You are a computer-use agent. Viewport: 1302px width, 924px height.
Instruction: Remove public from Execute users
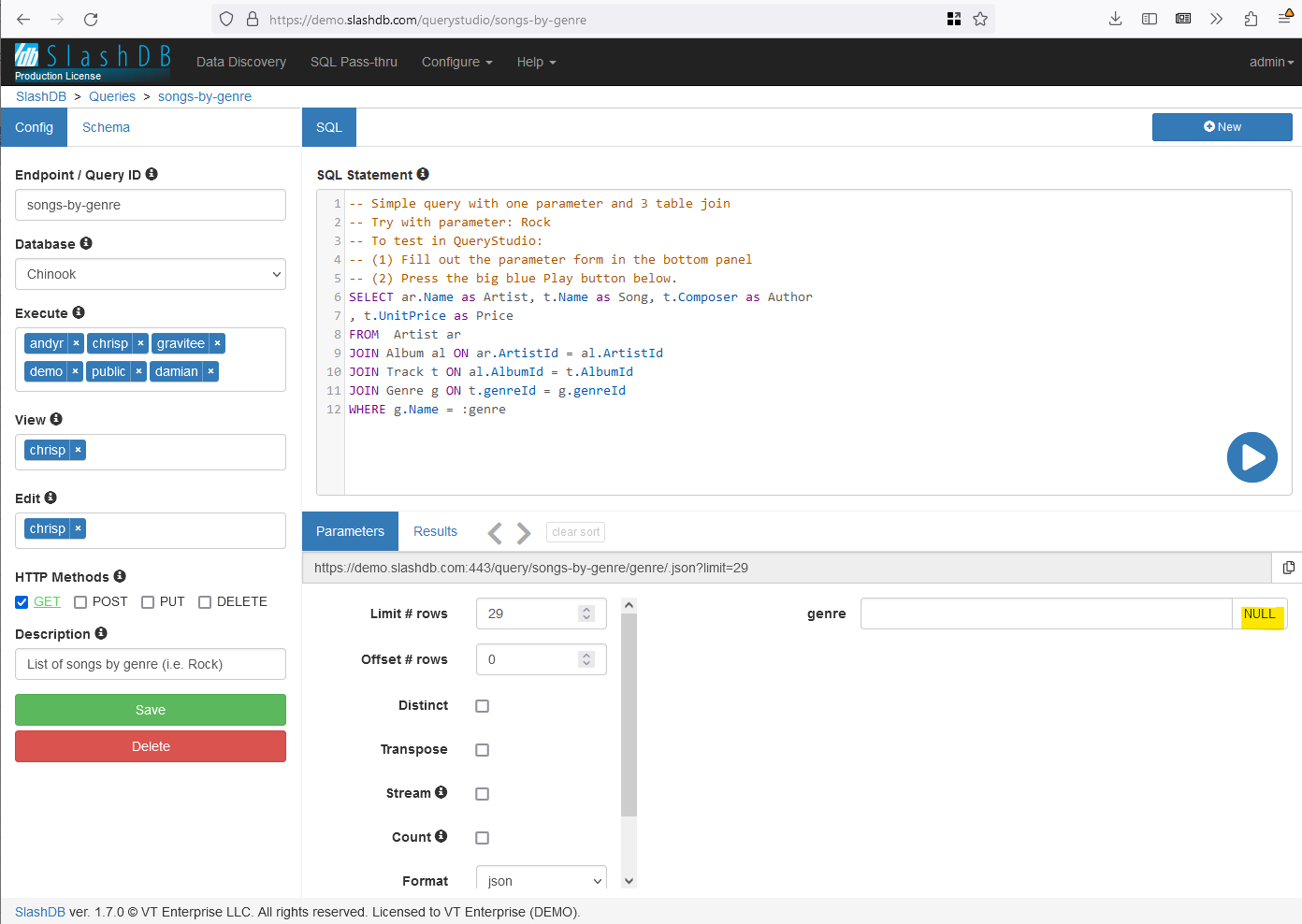tap(138, 371)
